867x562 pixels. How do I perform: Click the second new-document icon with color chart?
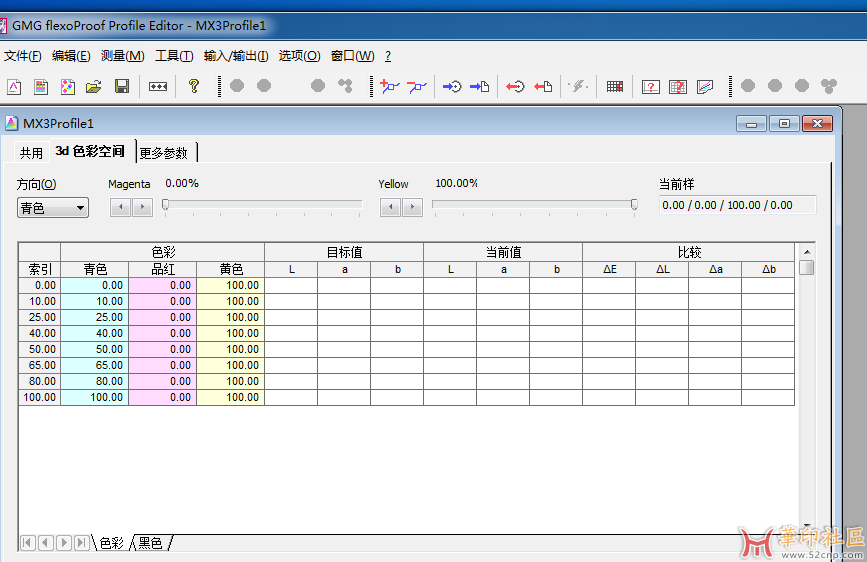(x=41, y=86)
